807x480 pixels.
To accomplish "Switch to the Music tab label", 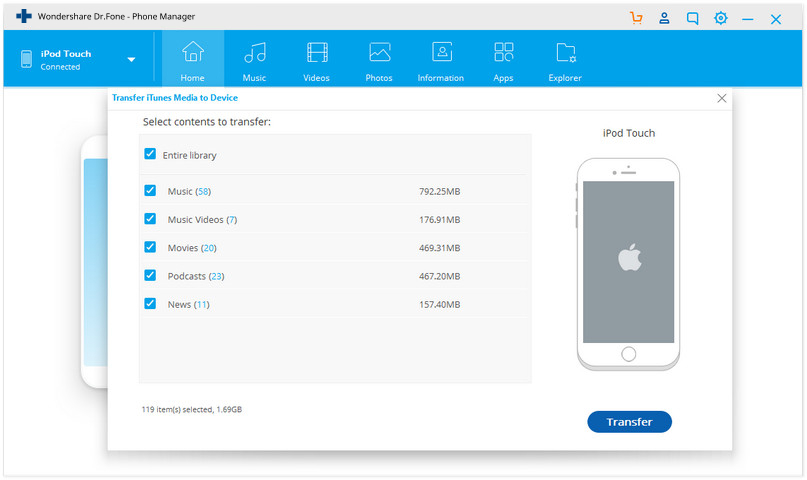I will pyautogui.click(x=254, y=78).
